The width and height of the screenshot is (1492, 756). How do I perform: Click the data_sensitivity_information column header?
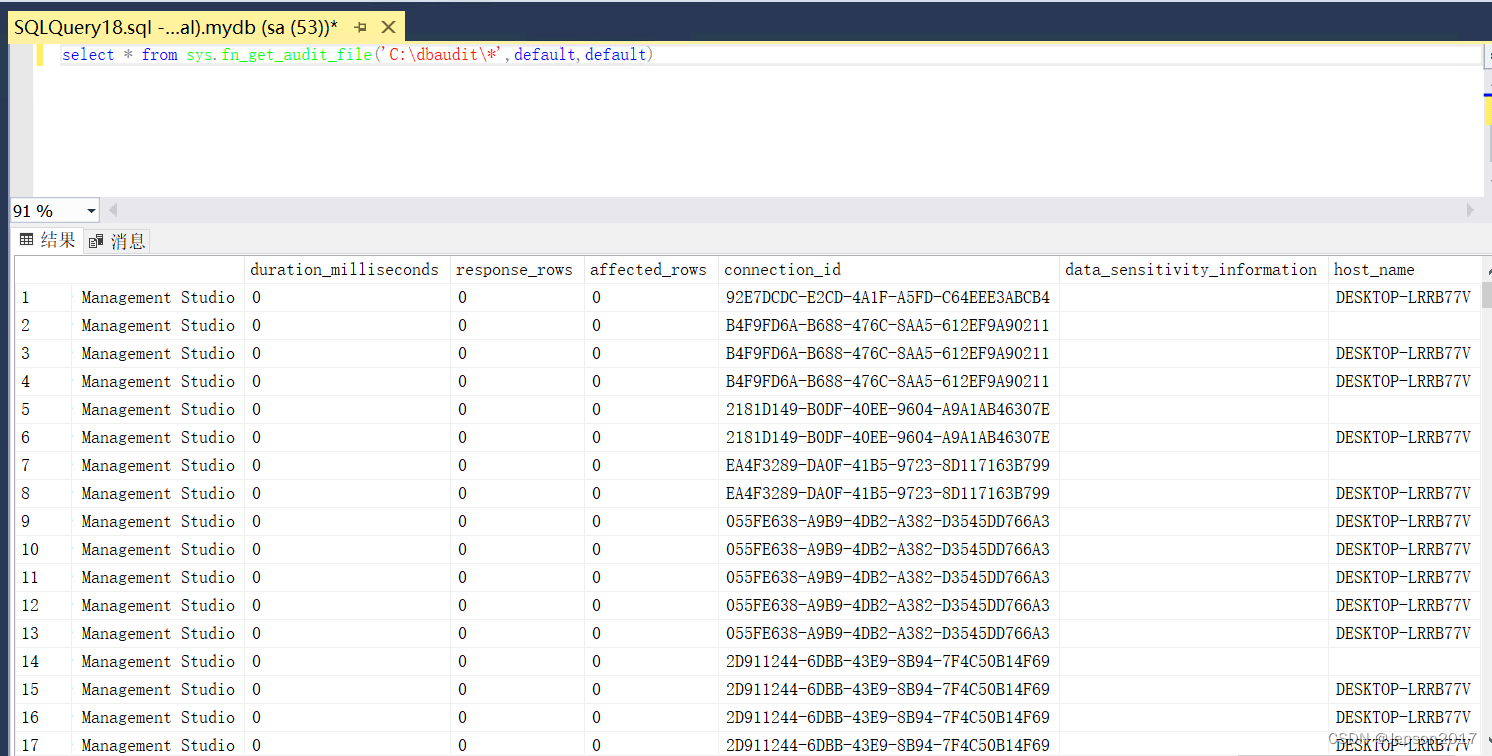click(x=1194, y=270)
